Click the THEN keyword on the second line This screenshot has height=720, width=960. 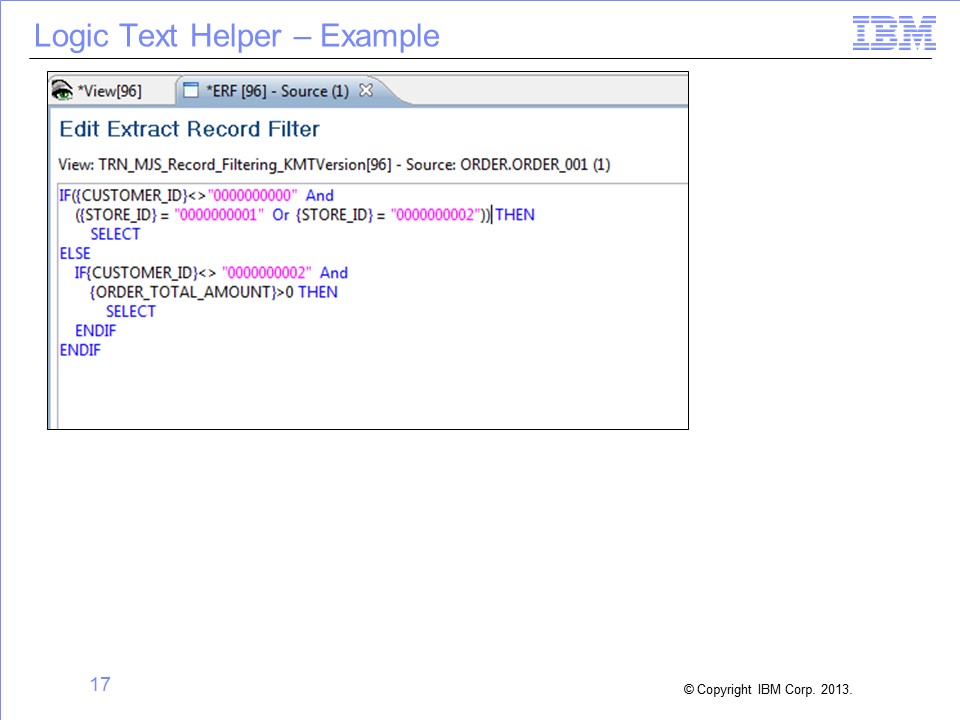[515, 215]
